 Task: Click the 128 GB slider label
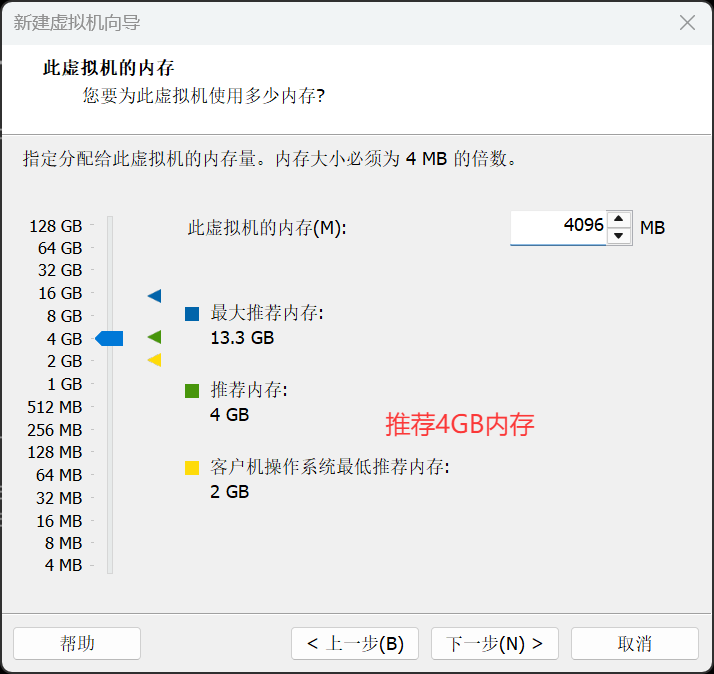56,226
